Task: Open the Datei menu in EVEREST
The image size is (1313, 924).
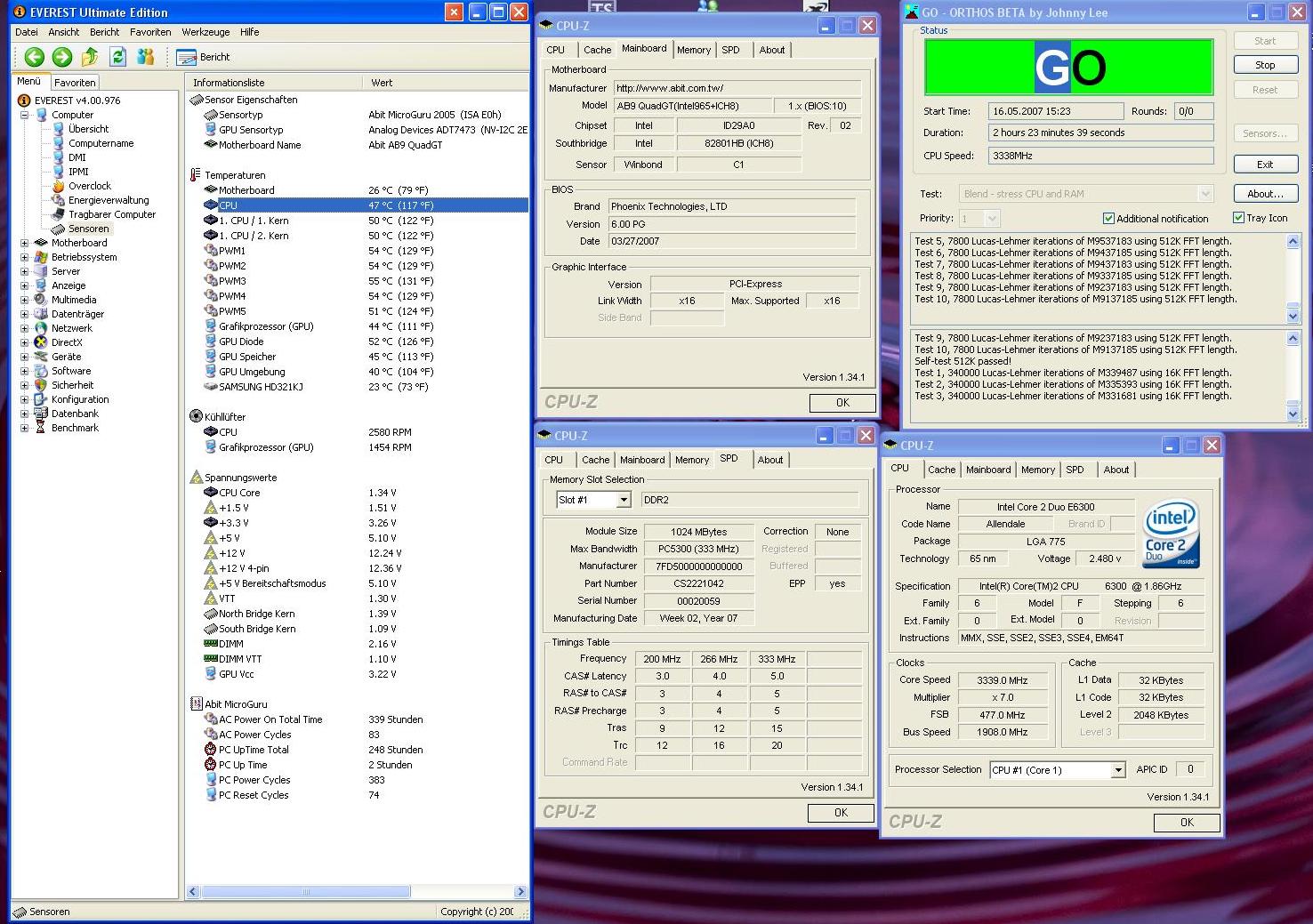Action: [x=27, y=32]
